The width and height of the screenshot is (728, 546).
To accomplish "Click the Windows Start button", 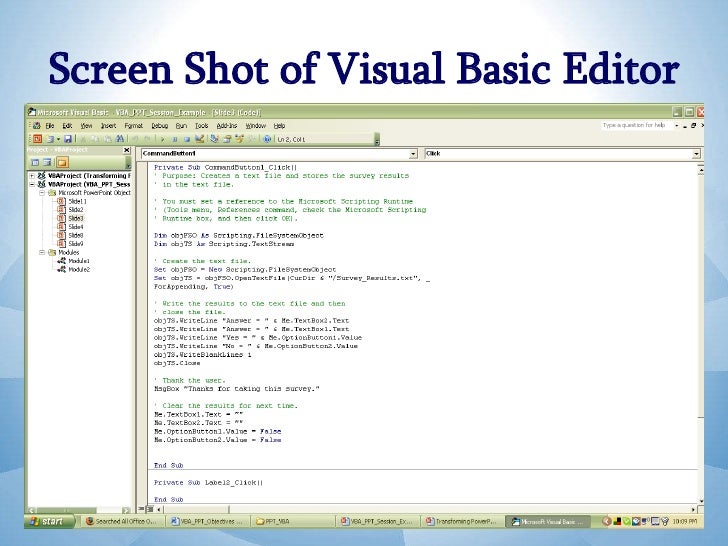I will (50, 521).
